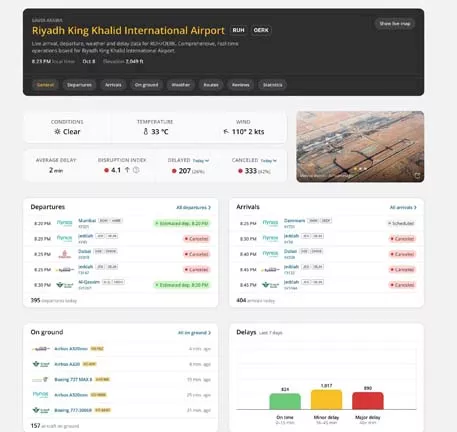Select the General tab
Image resolution: width=457 pixels, height=432 pixels.
(x=45, y=85)
